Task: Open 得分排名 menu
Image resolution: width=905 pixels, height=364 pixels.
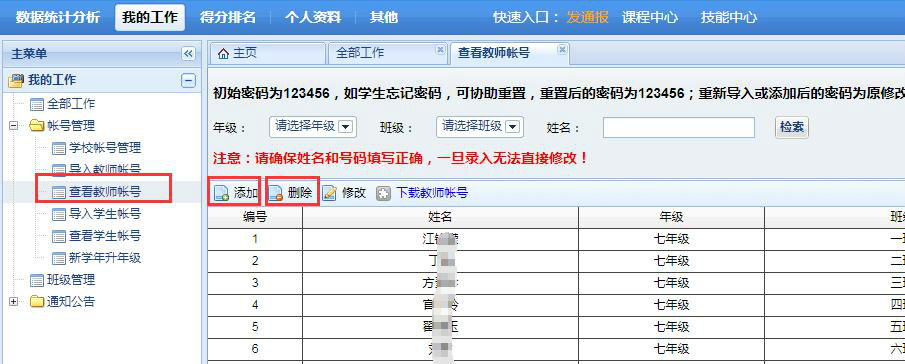Action: pos(227,17)
